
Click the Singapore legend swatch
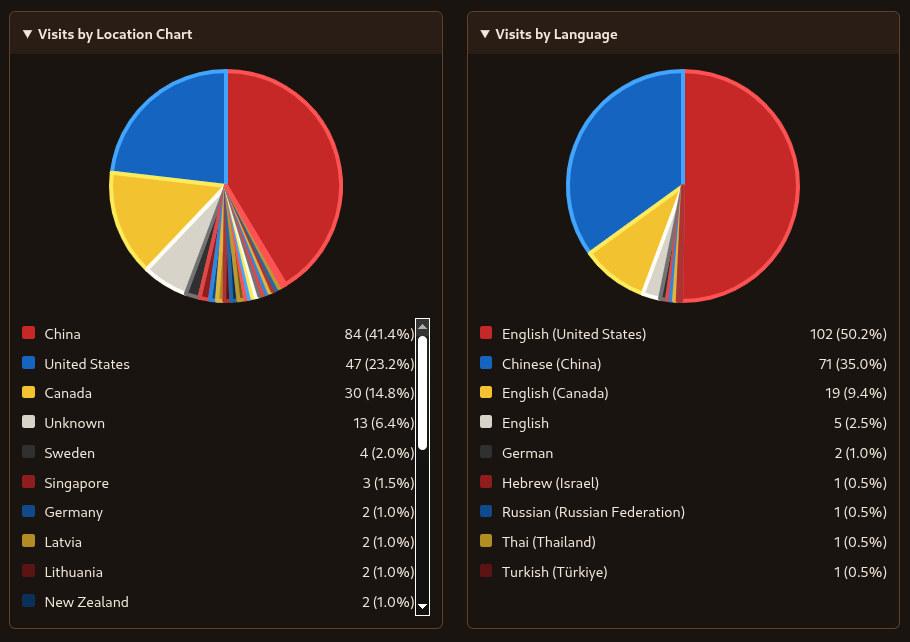coord(28,482)
